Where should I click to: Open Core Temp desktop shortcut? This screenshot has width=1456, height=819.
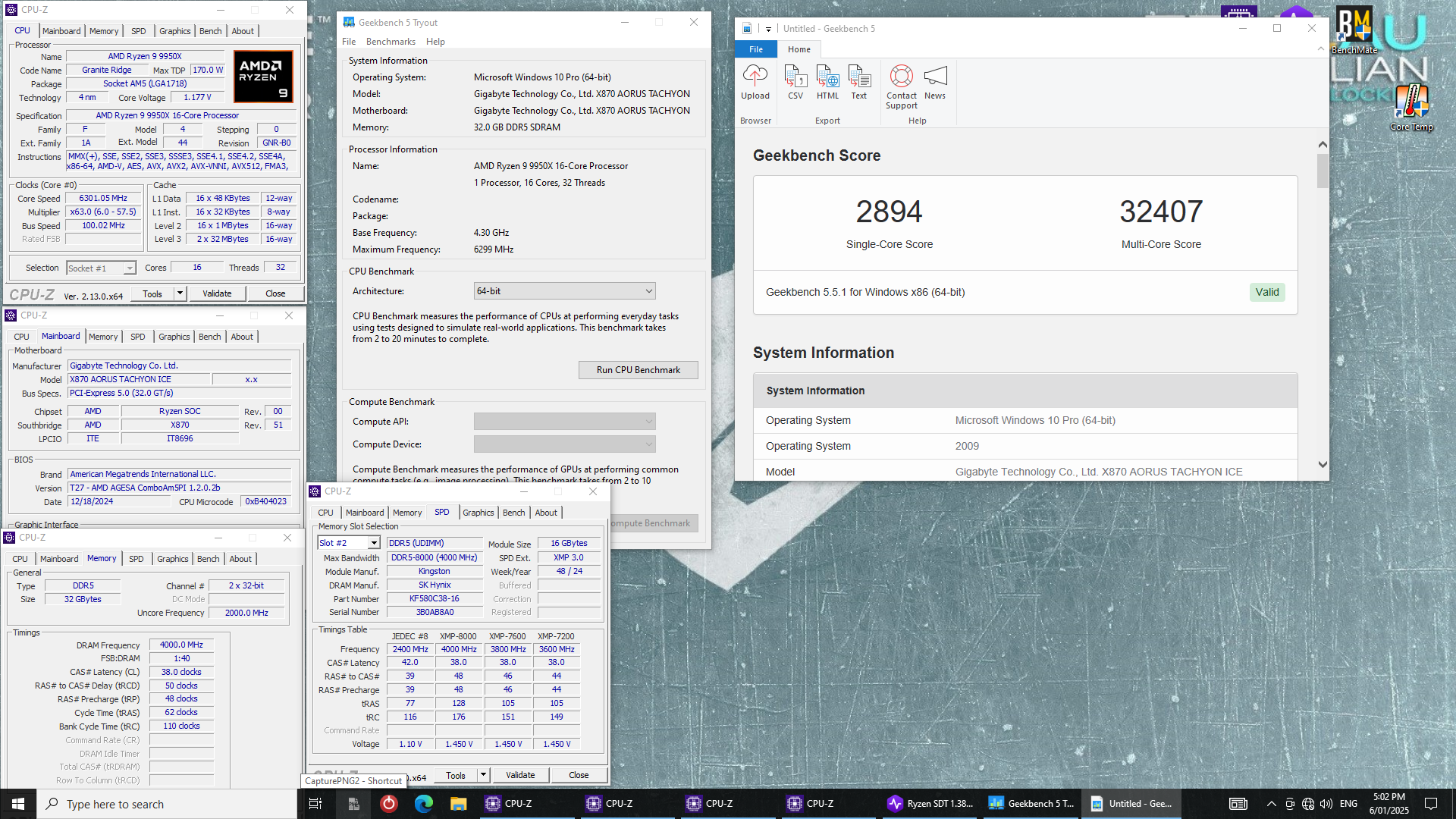click(x=1411, y=107)
